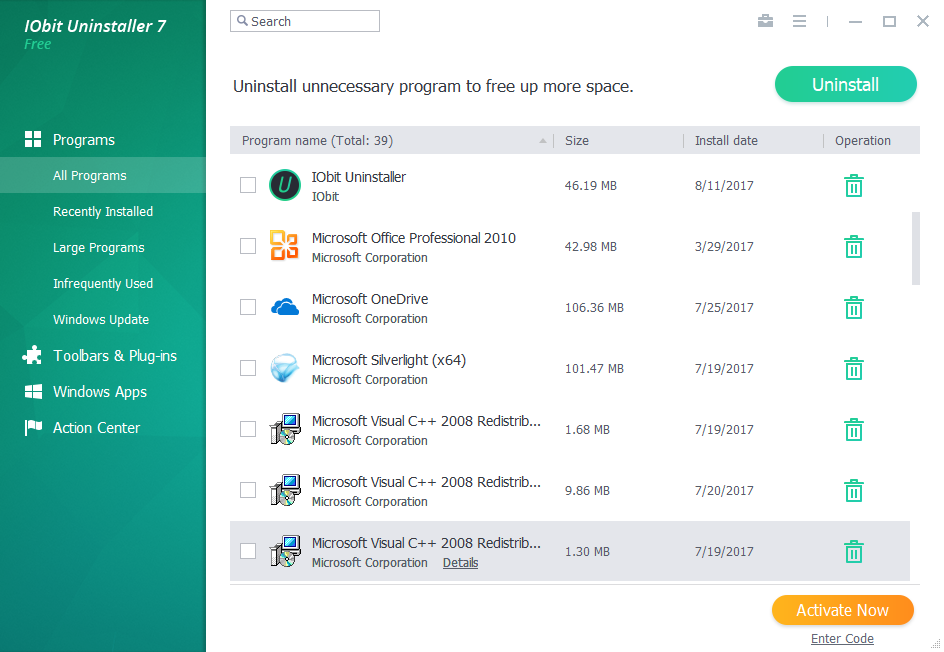
Task: Tick the IObit Uninstaller checkbox
Action: coord(248,185)
